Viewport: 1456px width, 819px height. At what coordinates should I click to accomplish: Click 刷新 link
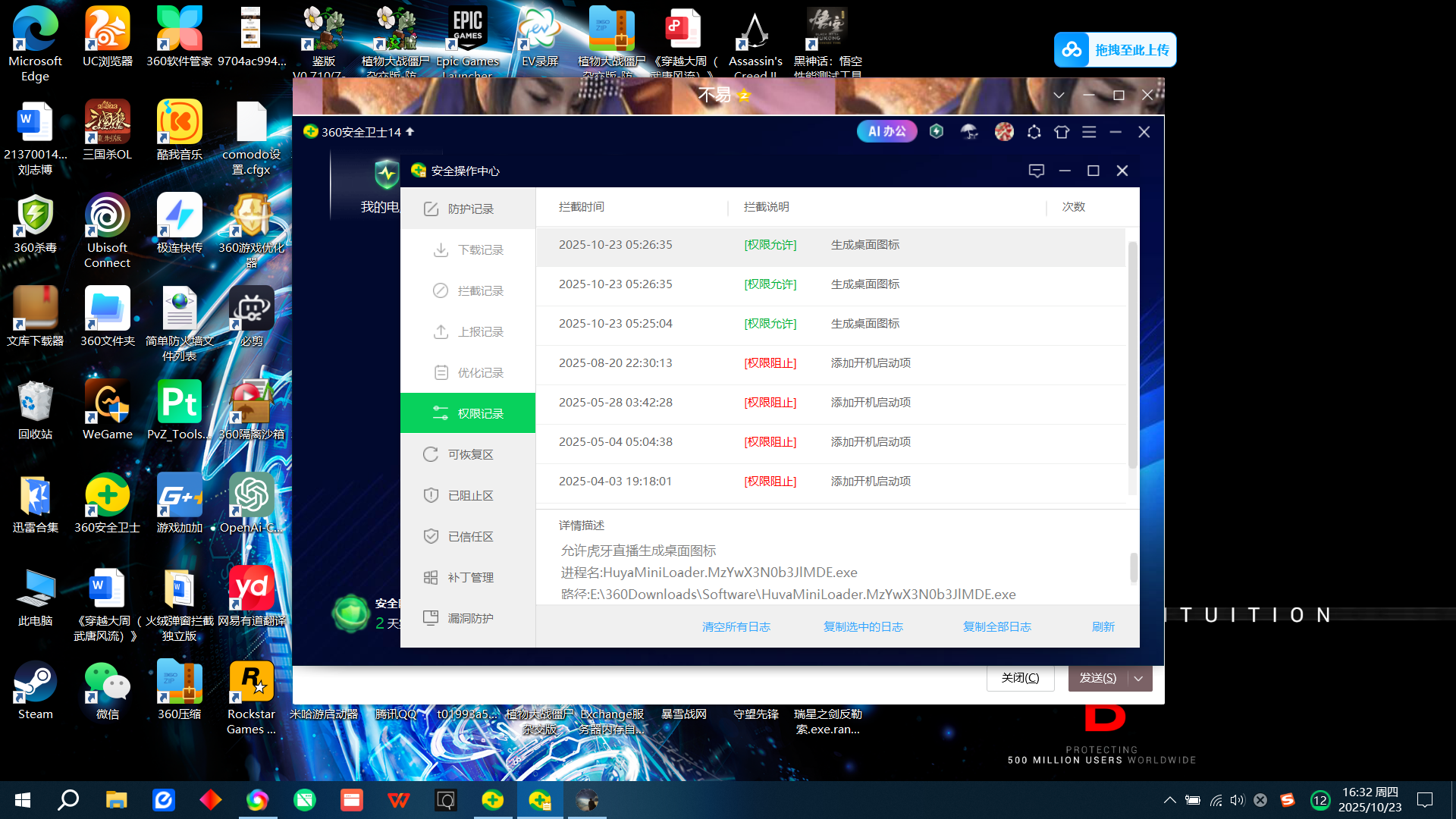(x=1103, y=626)
